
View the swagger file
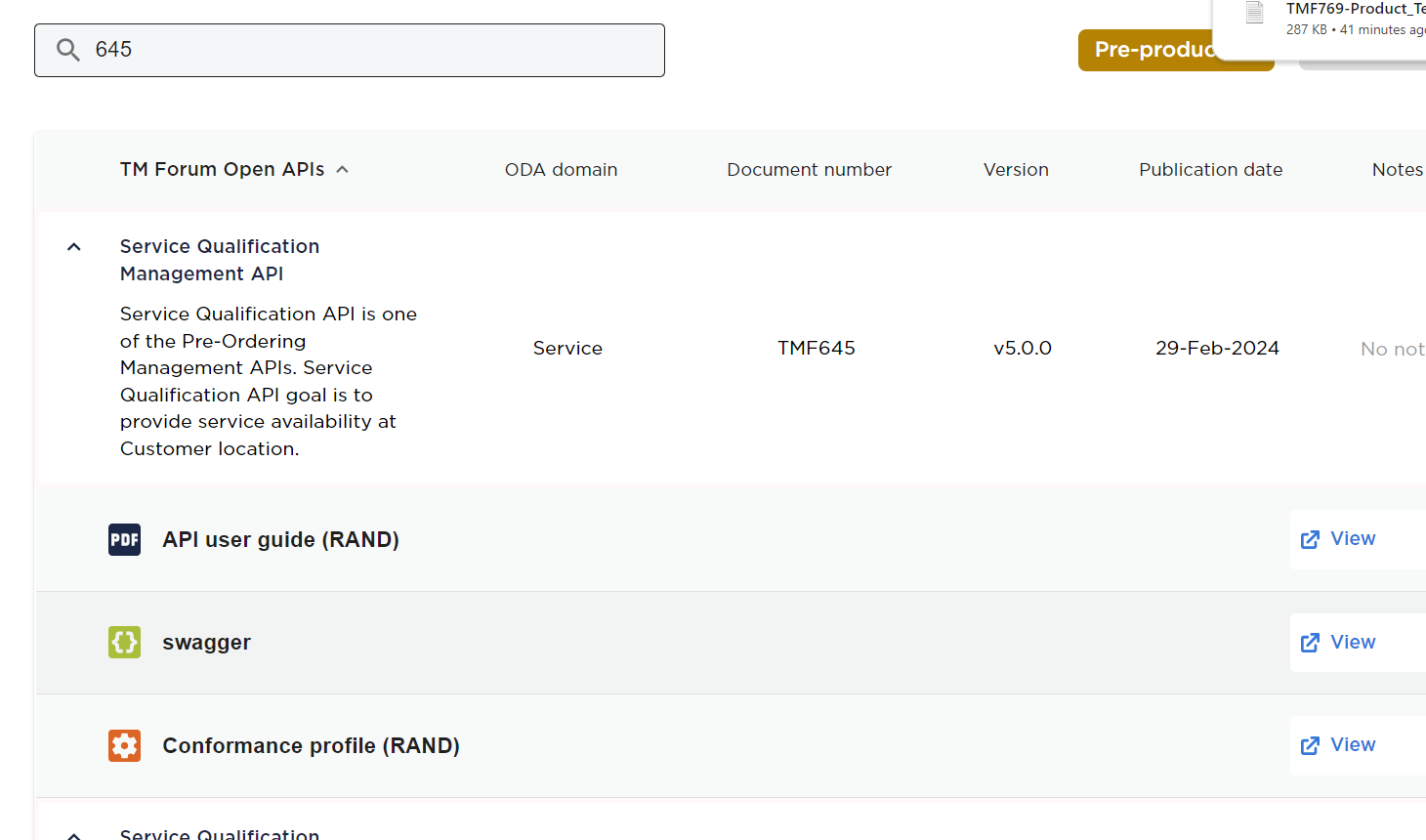pos(1354,642)
